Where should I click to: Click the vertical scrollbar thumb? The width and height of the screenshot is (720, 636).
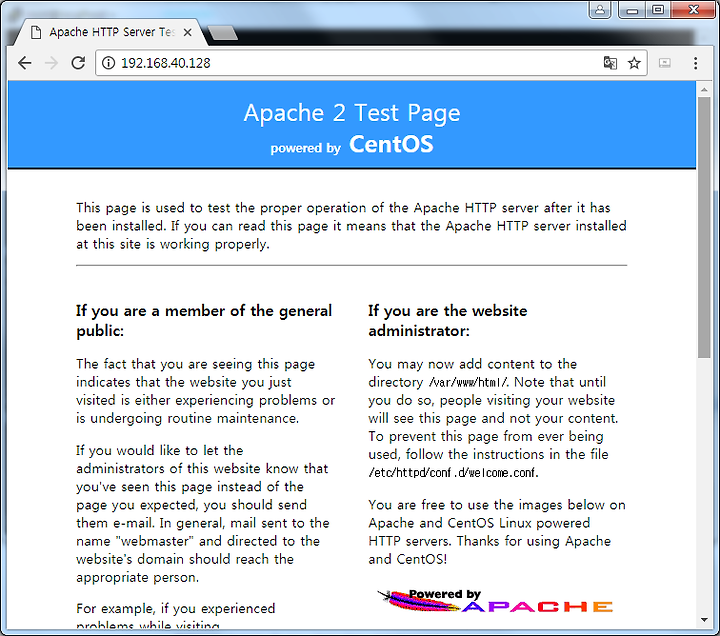[x=704, y=227]
